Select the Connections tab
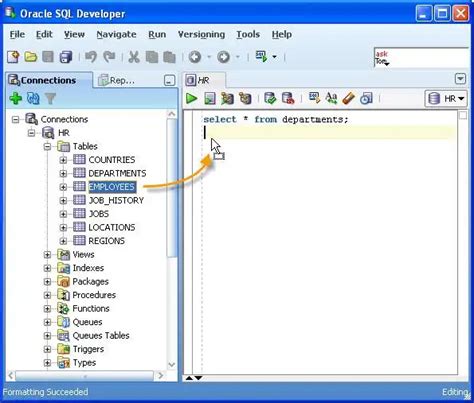Screen dimensions: 474x403 pos(48,80)
